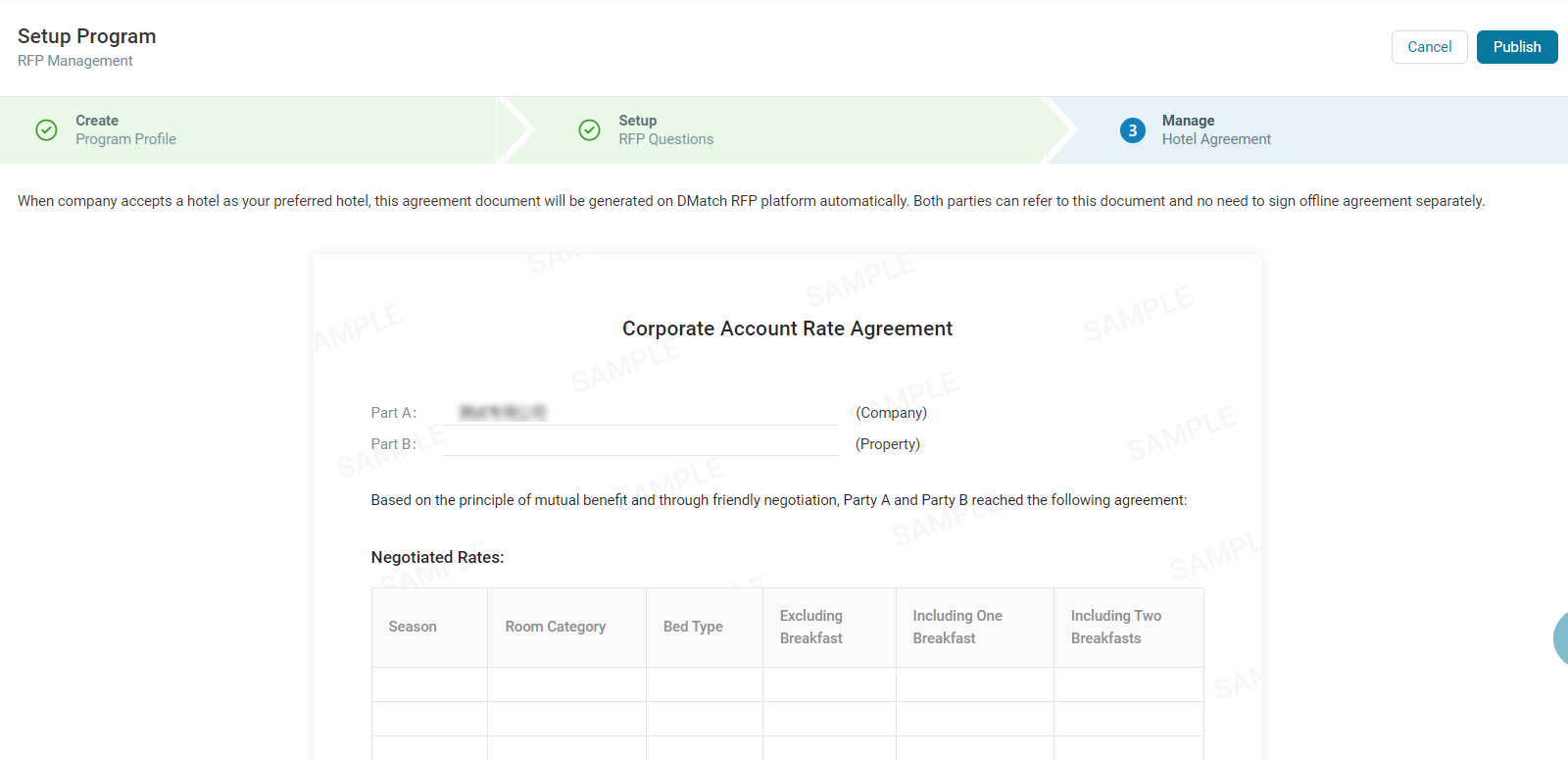This screenshot has height=760, width=1568.
Task: Click the Create step checkmark icon
Action: point(46,129)
